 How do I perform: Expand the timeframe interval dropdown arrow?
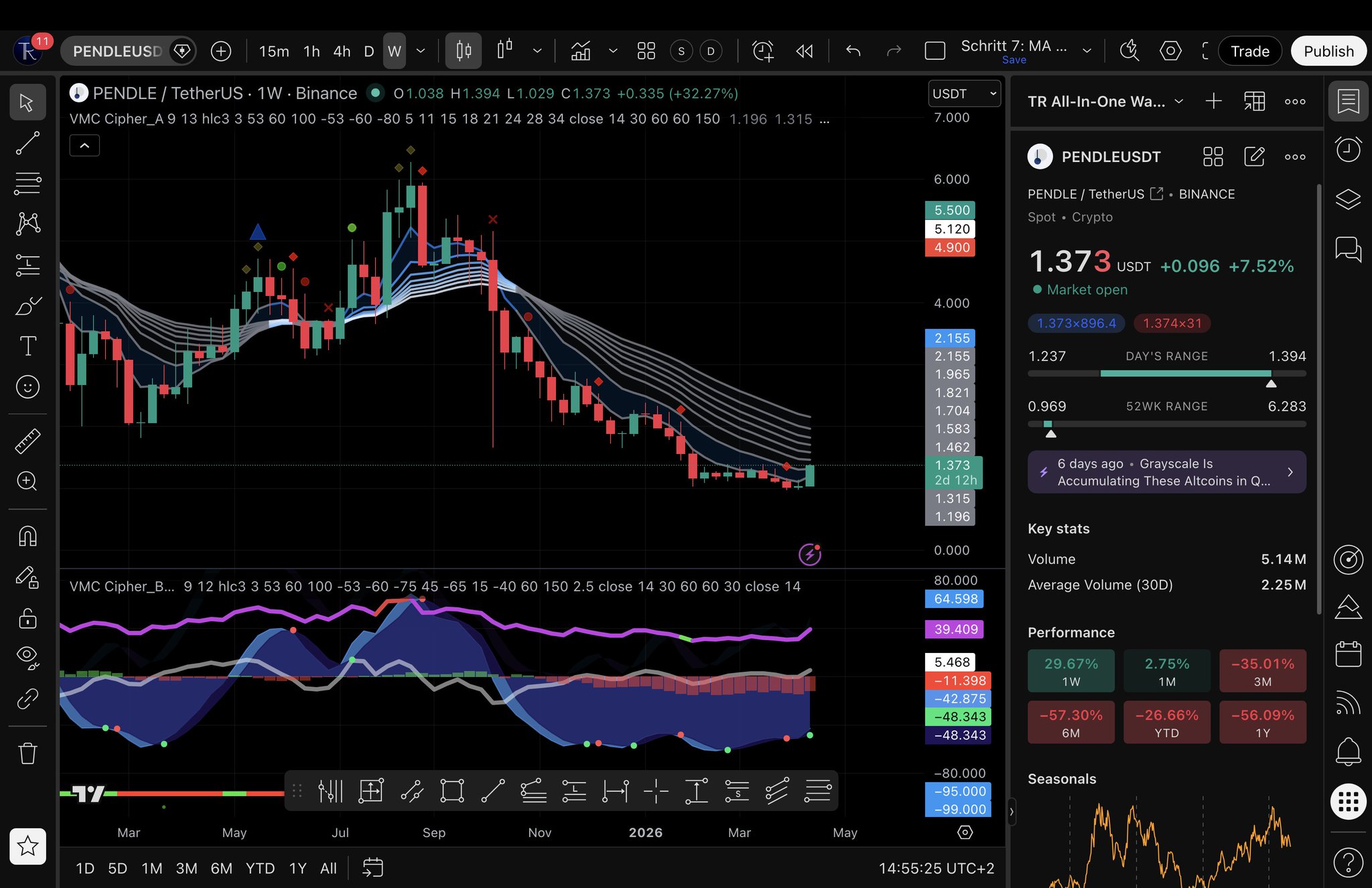(x=421, y=51)
